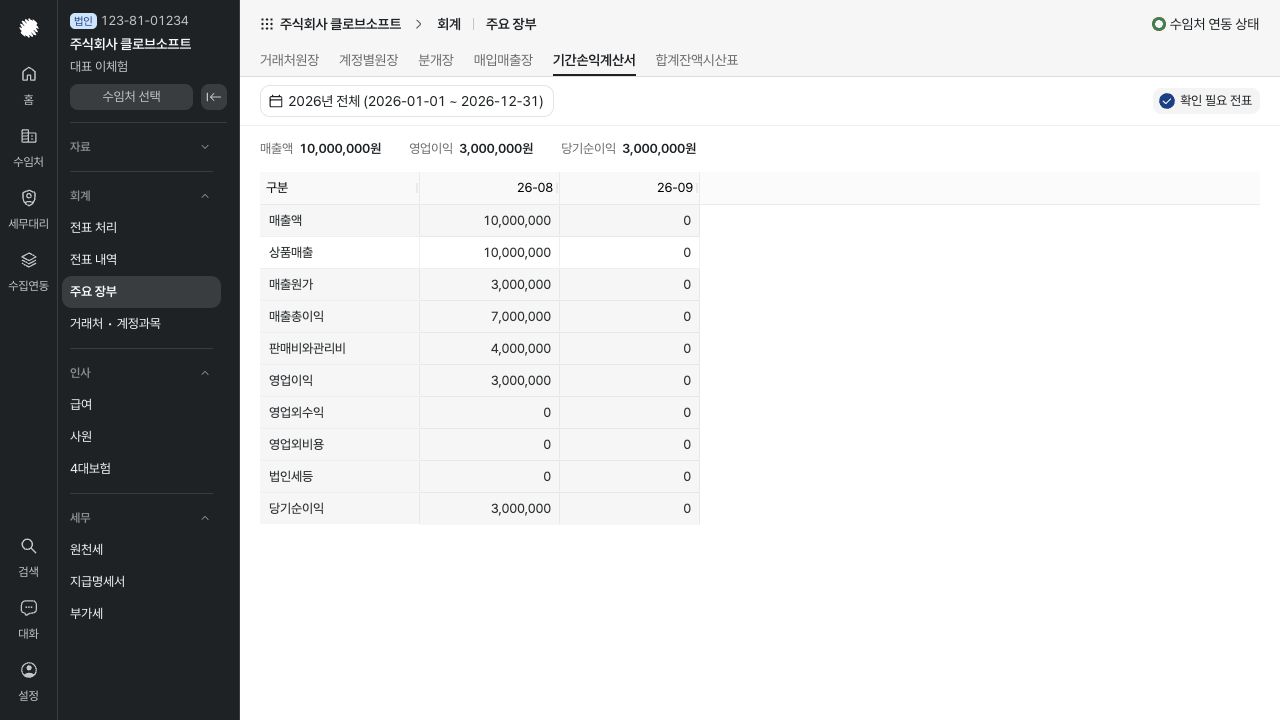Open 부가세 in the sidebar
This screenshot has height=720, width=1280.
pyautogui.click(x=141, y=614)
